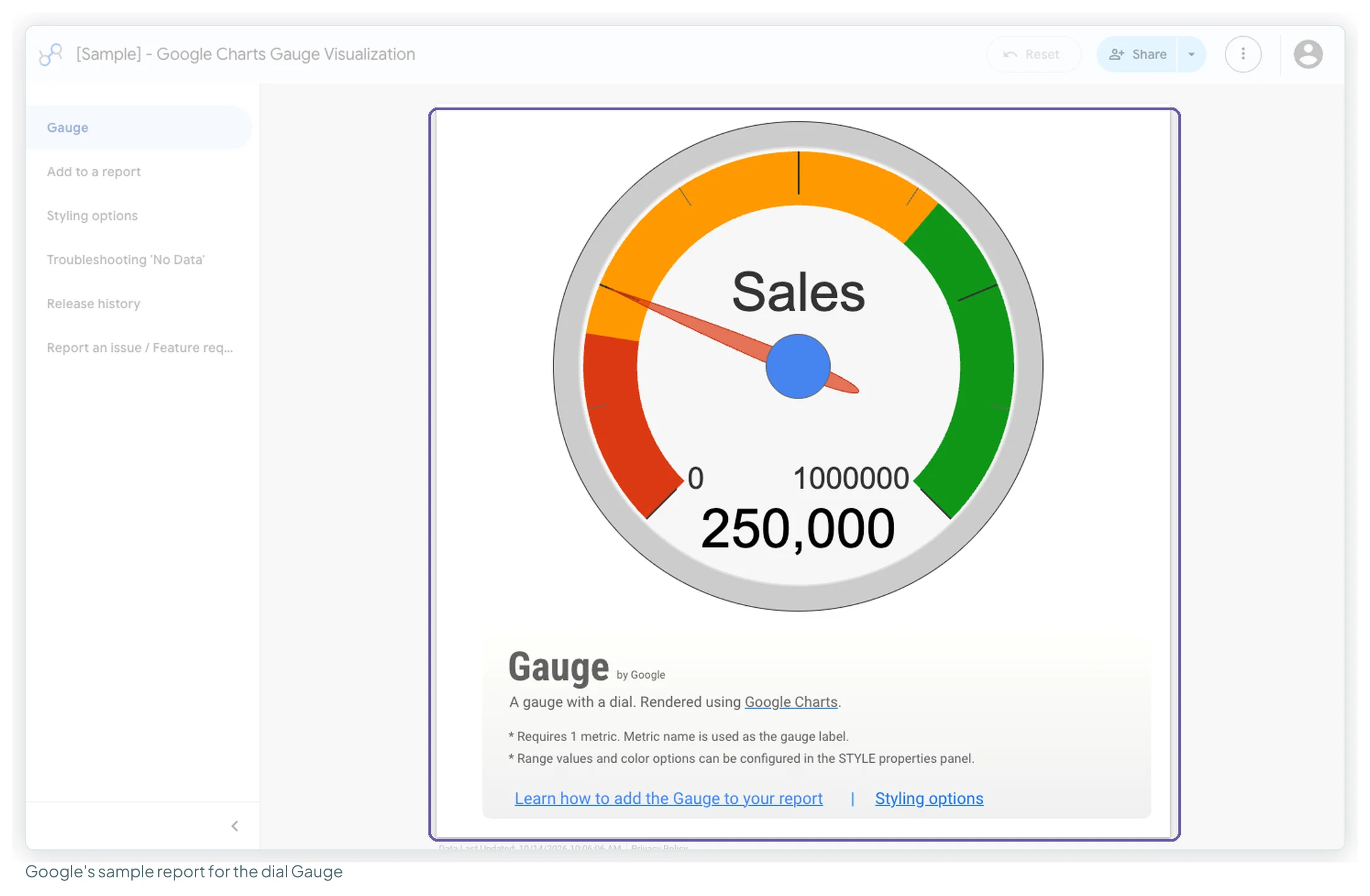Click the 1000000 max value label
1370x896 pixels.
click(851, 479)
